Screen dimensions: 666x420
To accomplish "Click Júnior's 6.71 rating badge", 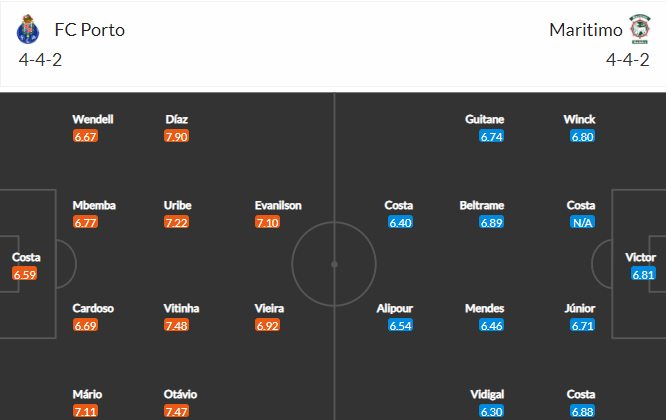I will (582, 326).
